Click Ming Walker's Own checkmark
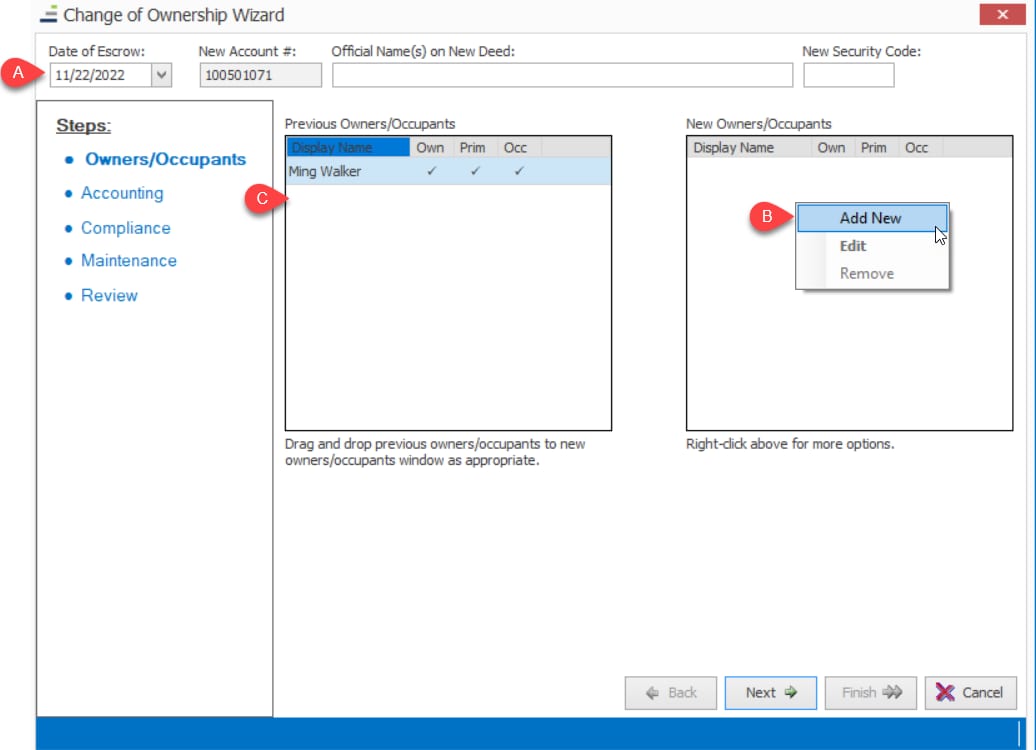The height and width of the screenshot is (750, 1036). 431,171
